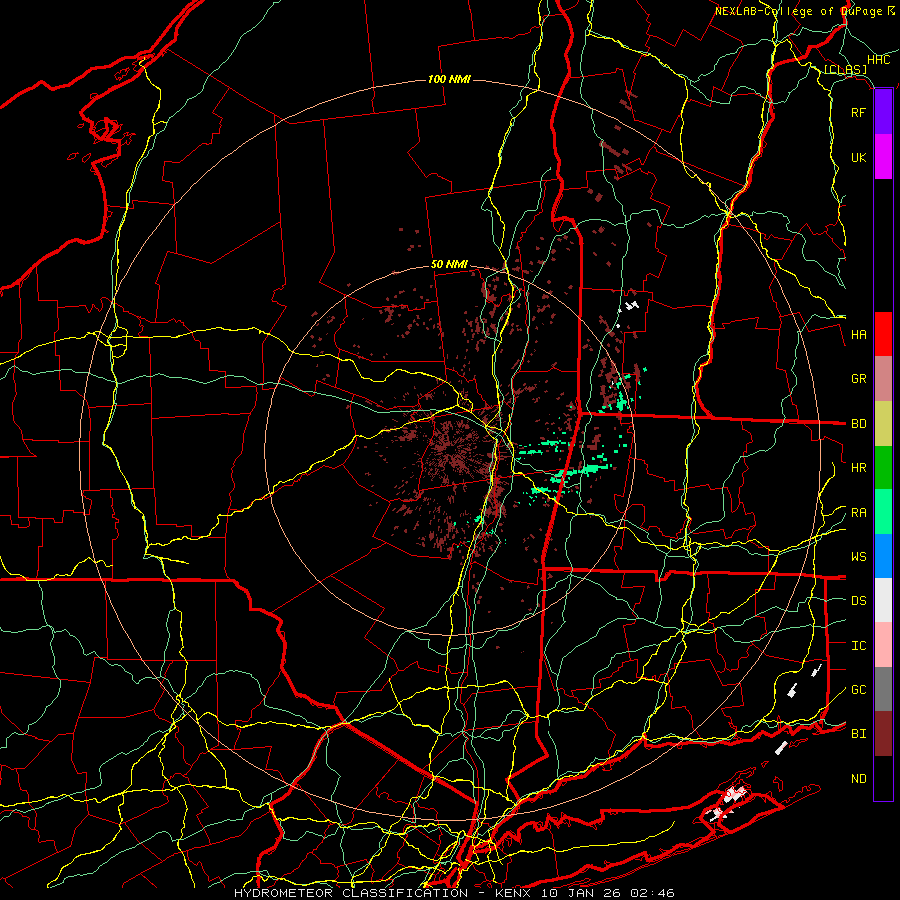The height and width of the screenshot is (900, 900).
Task: Click the UK magenta legend swatch
Action: click(883, 157)
